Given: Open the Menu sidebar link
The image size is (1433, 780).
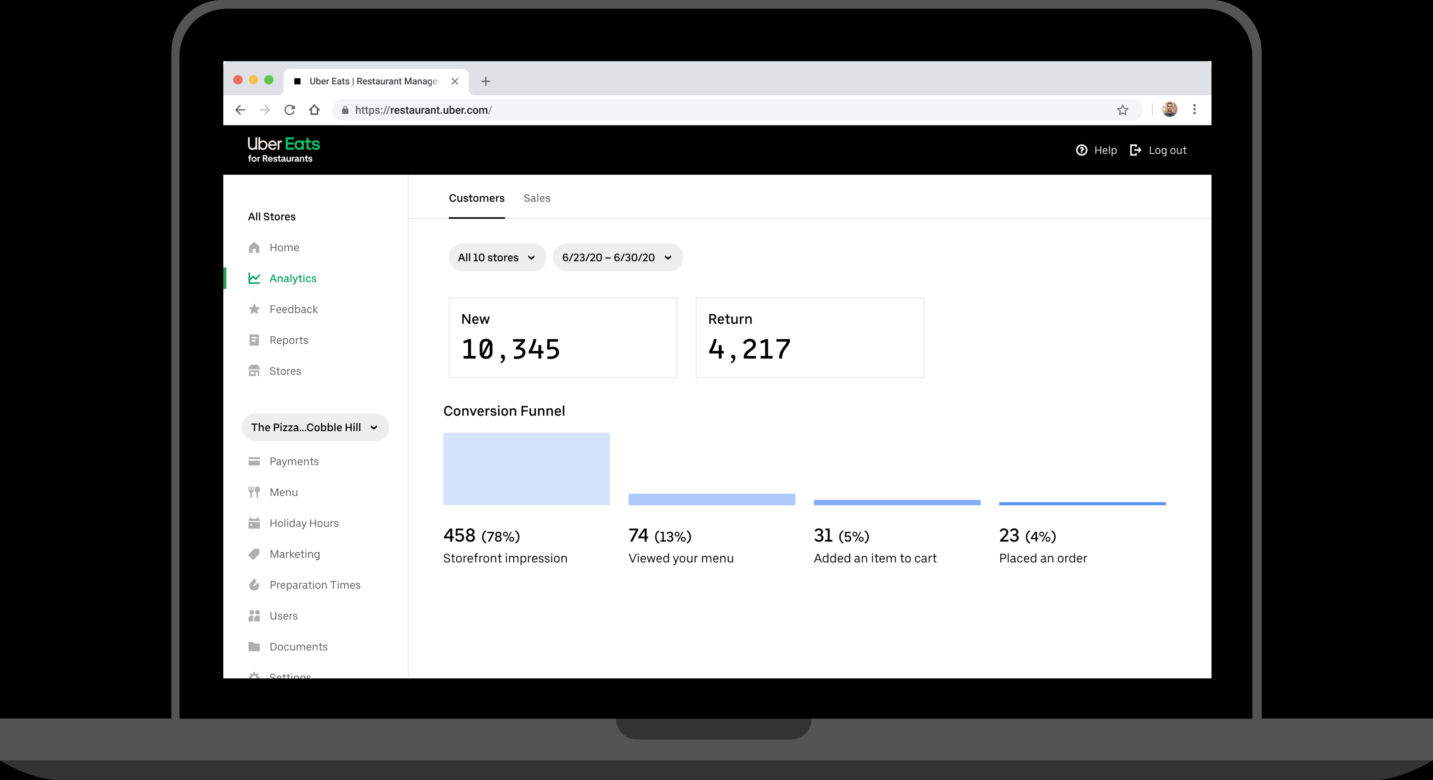Looking at the screenshot, I should (284, 492).
